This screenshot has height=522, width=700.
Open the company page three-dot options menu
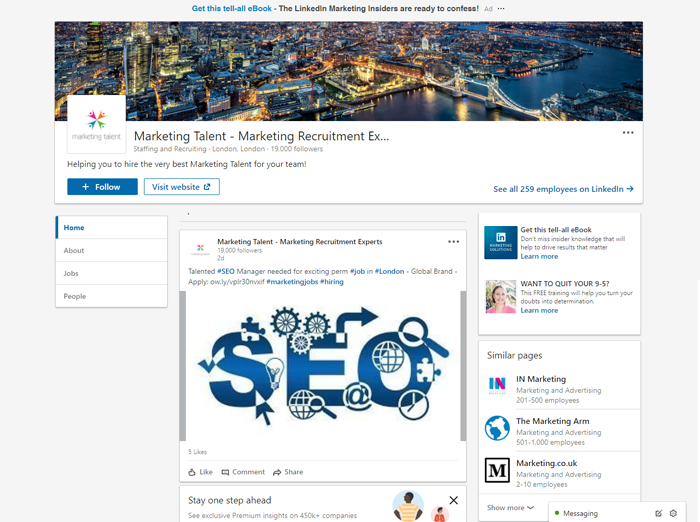click(628, 133)
